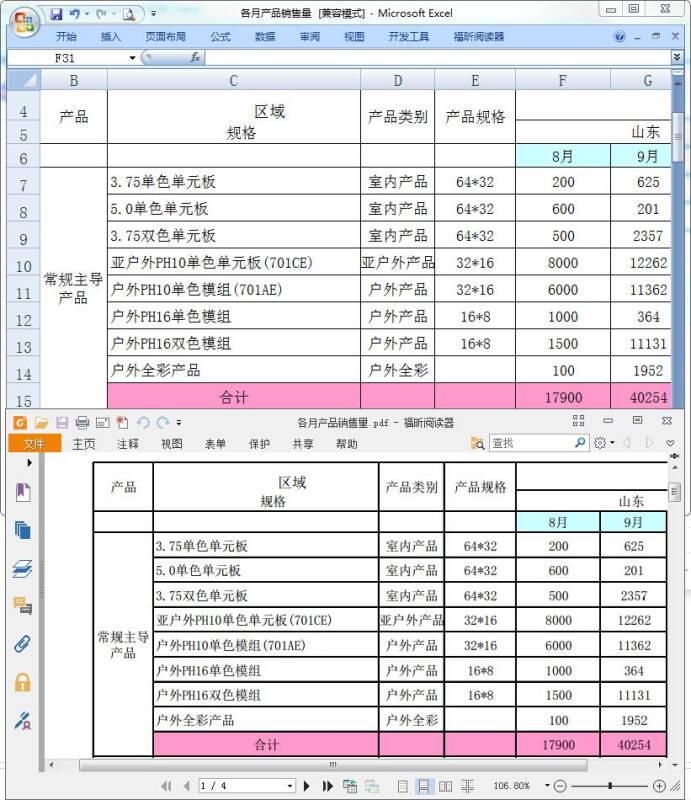The height and width of the screenshot is (800, 691).
Task: Open Excel quick access customize dropdown
Action: [154, 14]
